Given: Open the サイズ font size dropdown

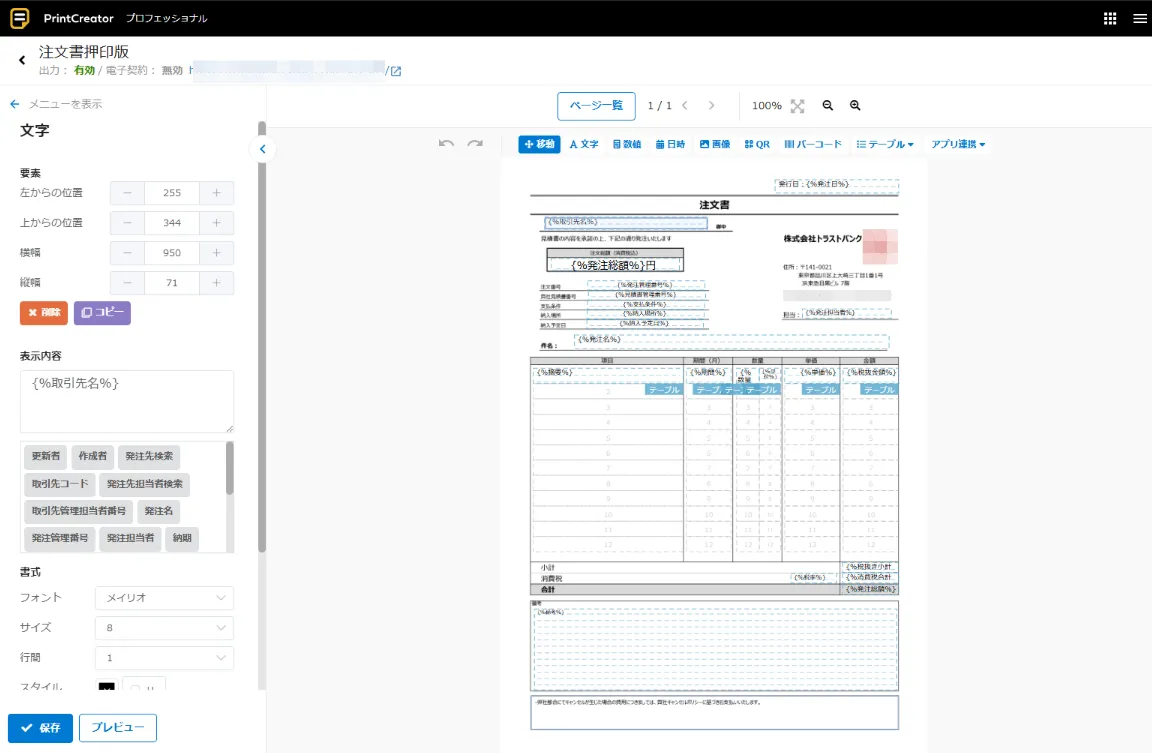Looking at the screenshot, I should [164, 628].
